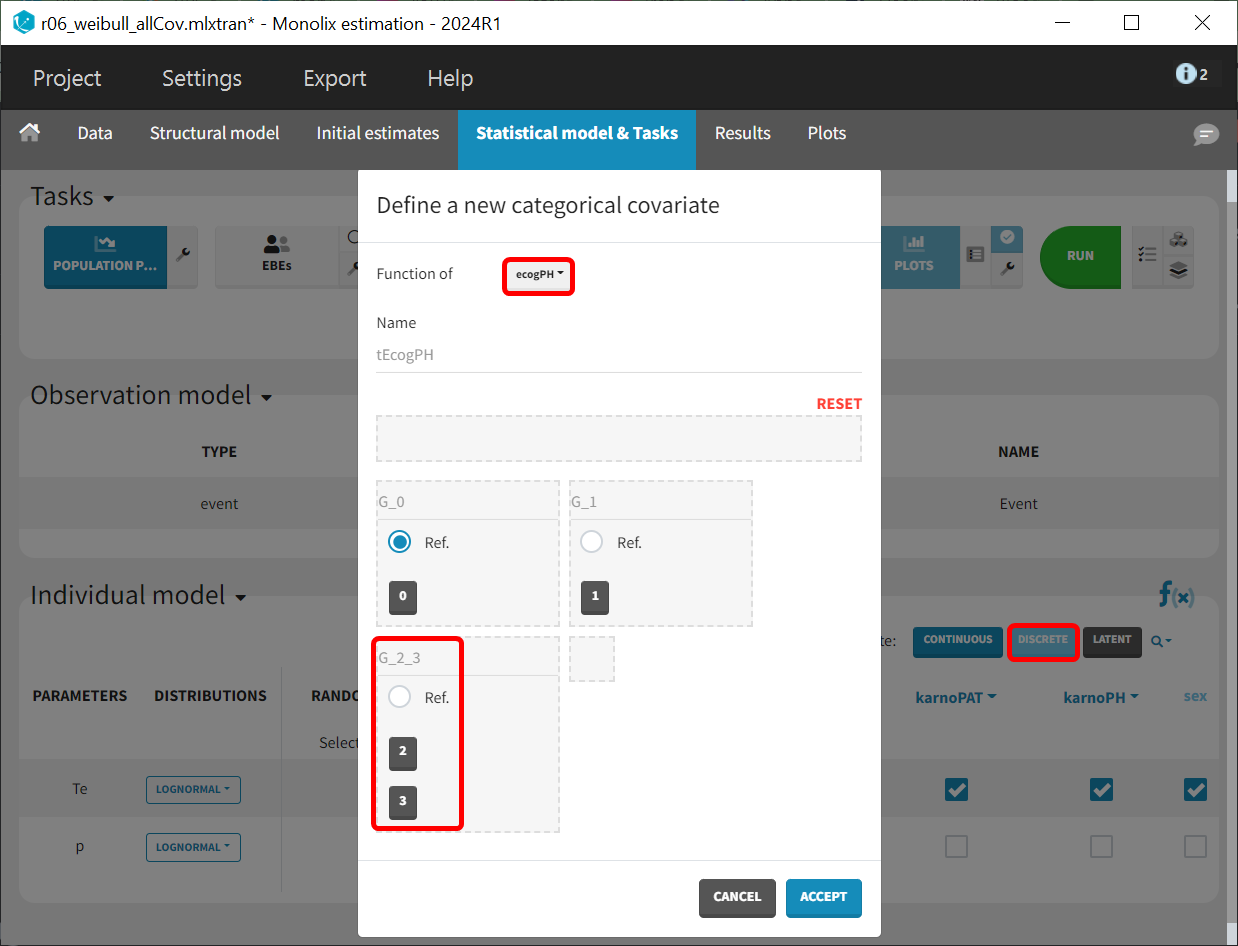The image size is (1238, 946).
Task: Click the cubes icon near Run
Action: 1179,240
